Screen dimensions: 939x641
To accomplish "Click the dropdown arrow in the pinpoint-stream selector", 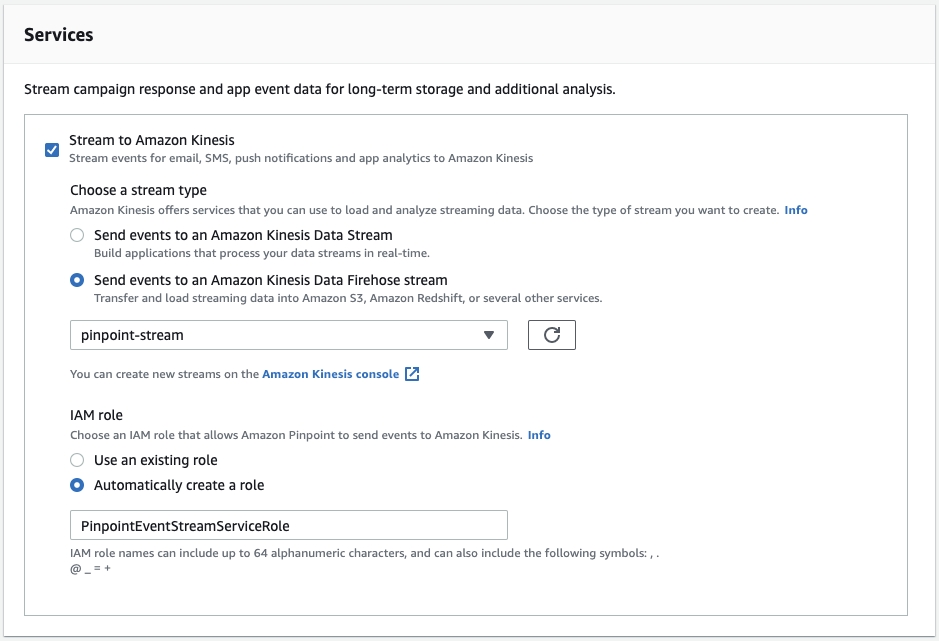I will point(489,335).
